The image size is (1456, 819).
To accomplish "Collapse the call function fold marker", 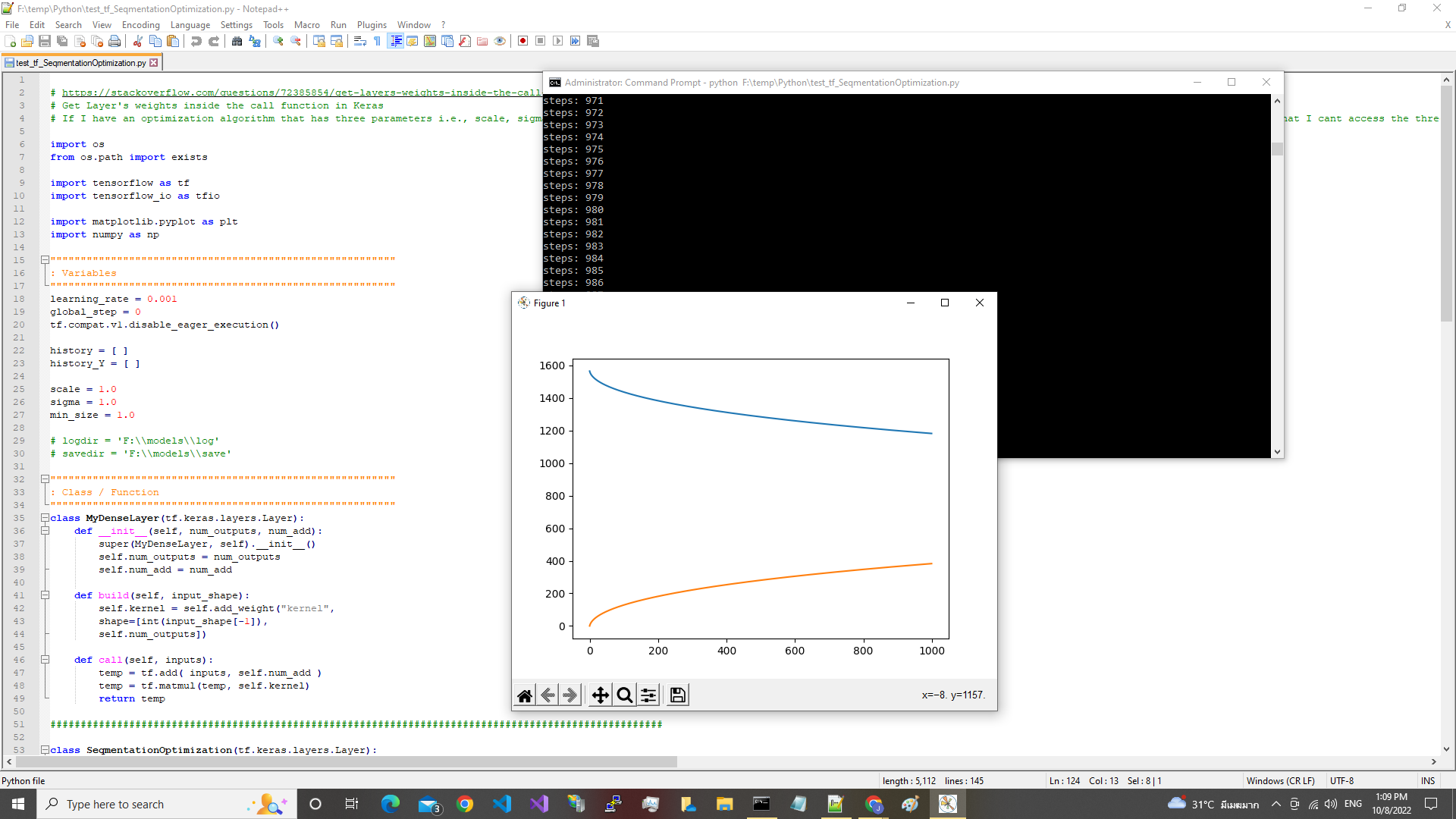I will (45, 660).
